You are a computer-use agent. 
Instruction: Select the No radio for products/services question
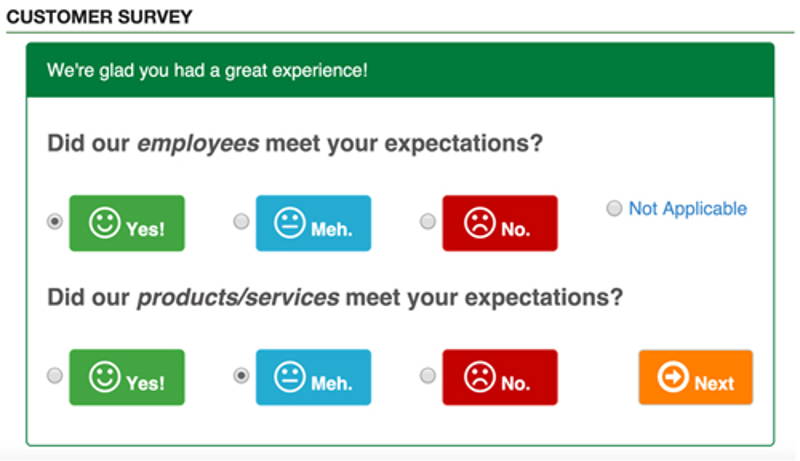click(428, 376)
